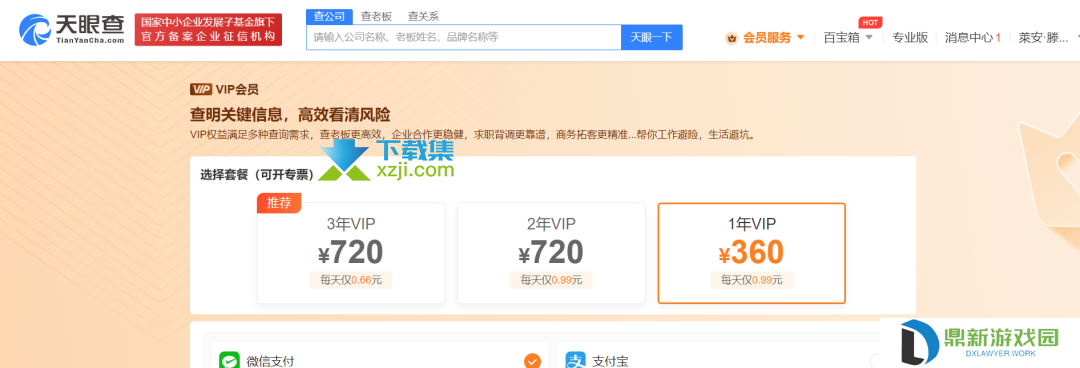Click the 国家中小企业发展子基金 red banner
Image resolution: width=1080 pixels, height=368 pixels.
[208, 30]
